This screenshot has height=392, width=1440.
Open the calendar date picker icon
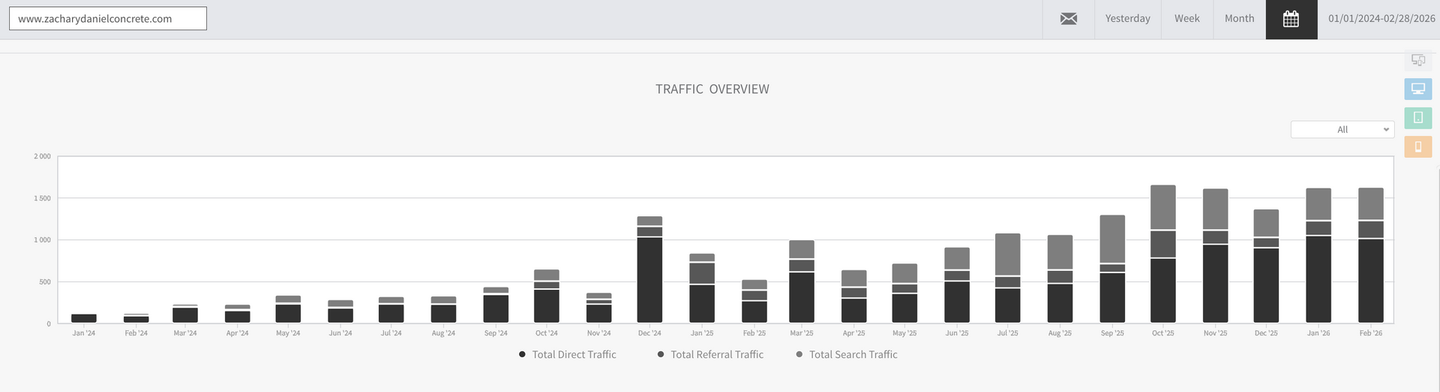(x=1291, y=19)
